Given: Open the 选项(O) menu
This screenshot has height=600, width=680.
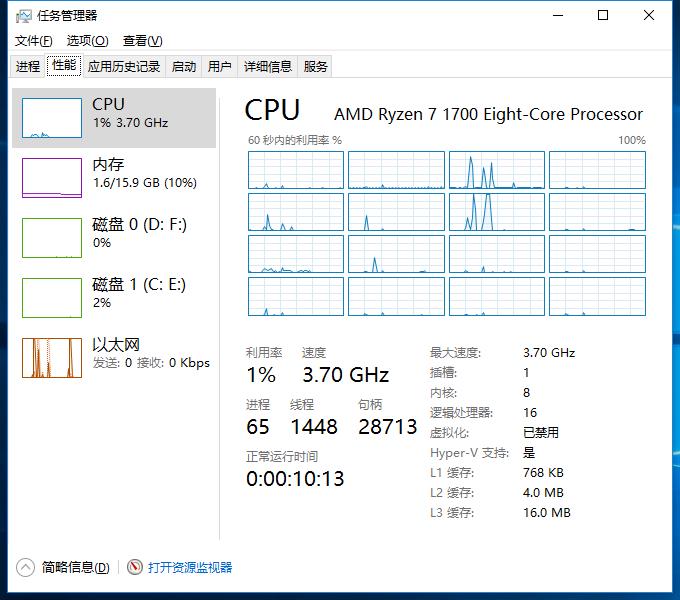Looking at the screenshot, I should coord(87,41).
